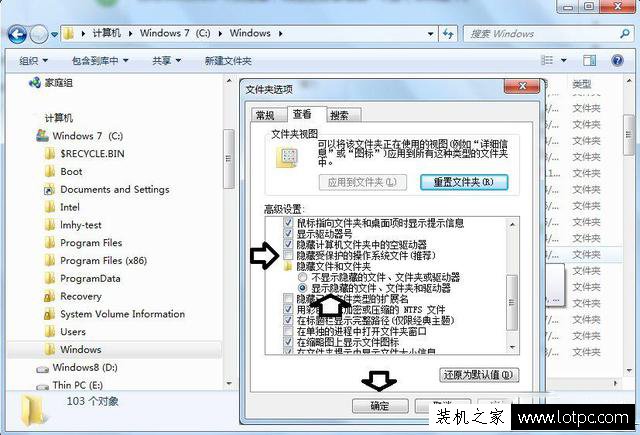The height and width of the screenshot is (435, 640).
Task: Click the advanced settings scrollbar thumb
Action: [x=512, y=302]
